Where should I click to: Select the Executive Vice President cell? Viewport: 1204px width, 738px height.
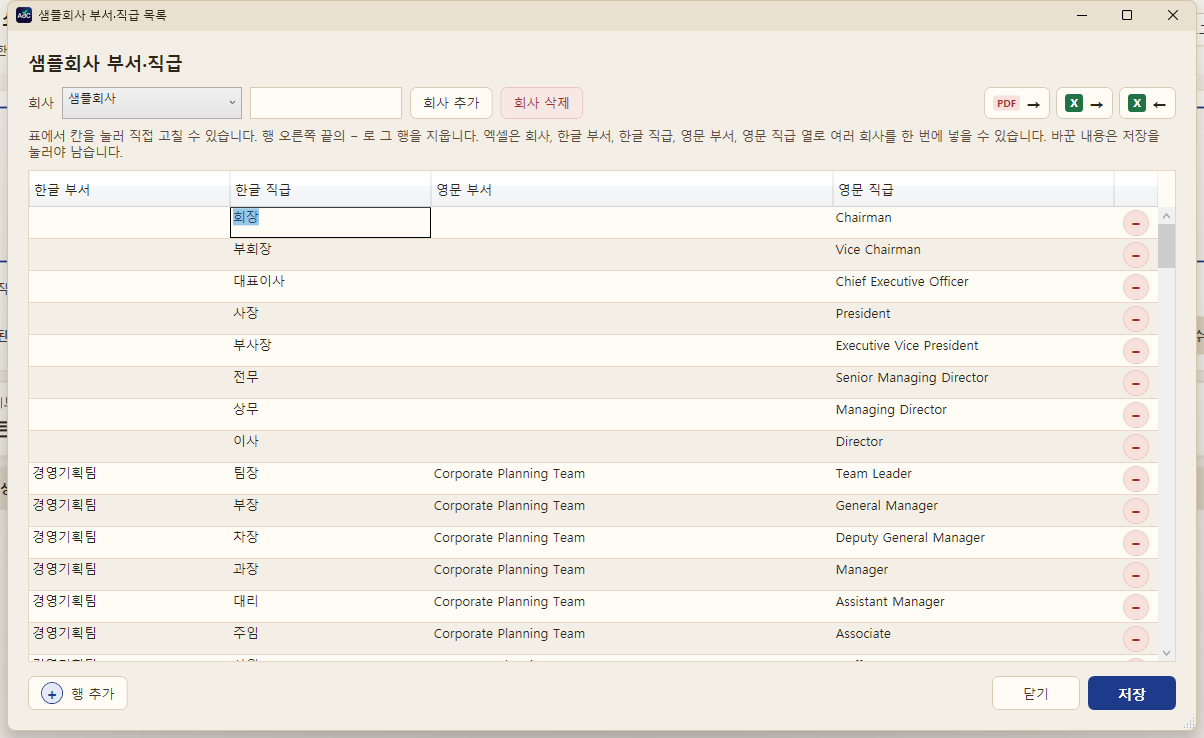(974, 350)
